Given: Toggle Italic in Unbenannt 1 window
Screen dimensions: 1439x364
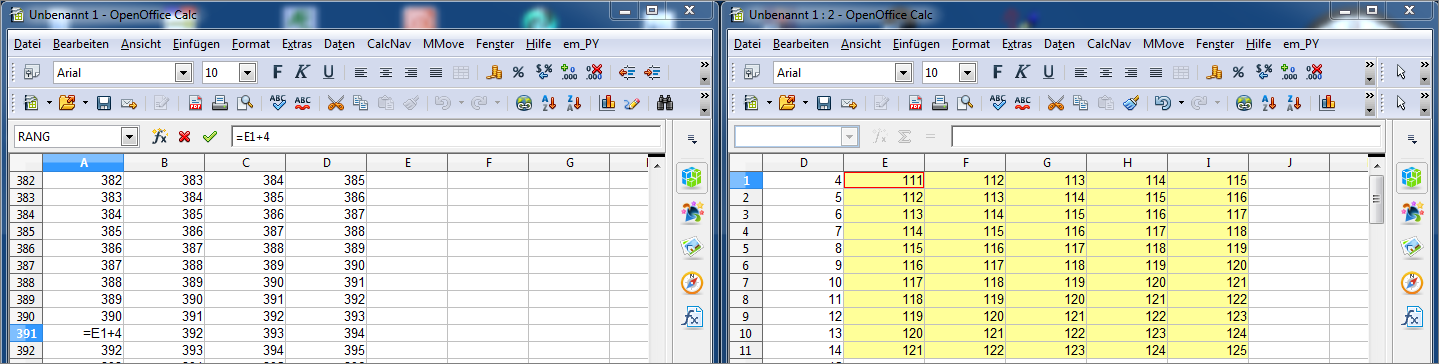Looking at the screenshot, I should pyautogui.click(x=303, y=73).
